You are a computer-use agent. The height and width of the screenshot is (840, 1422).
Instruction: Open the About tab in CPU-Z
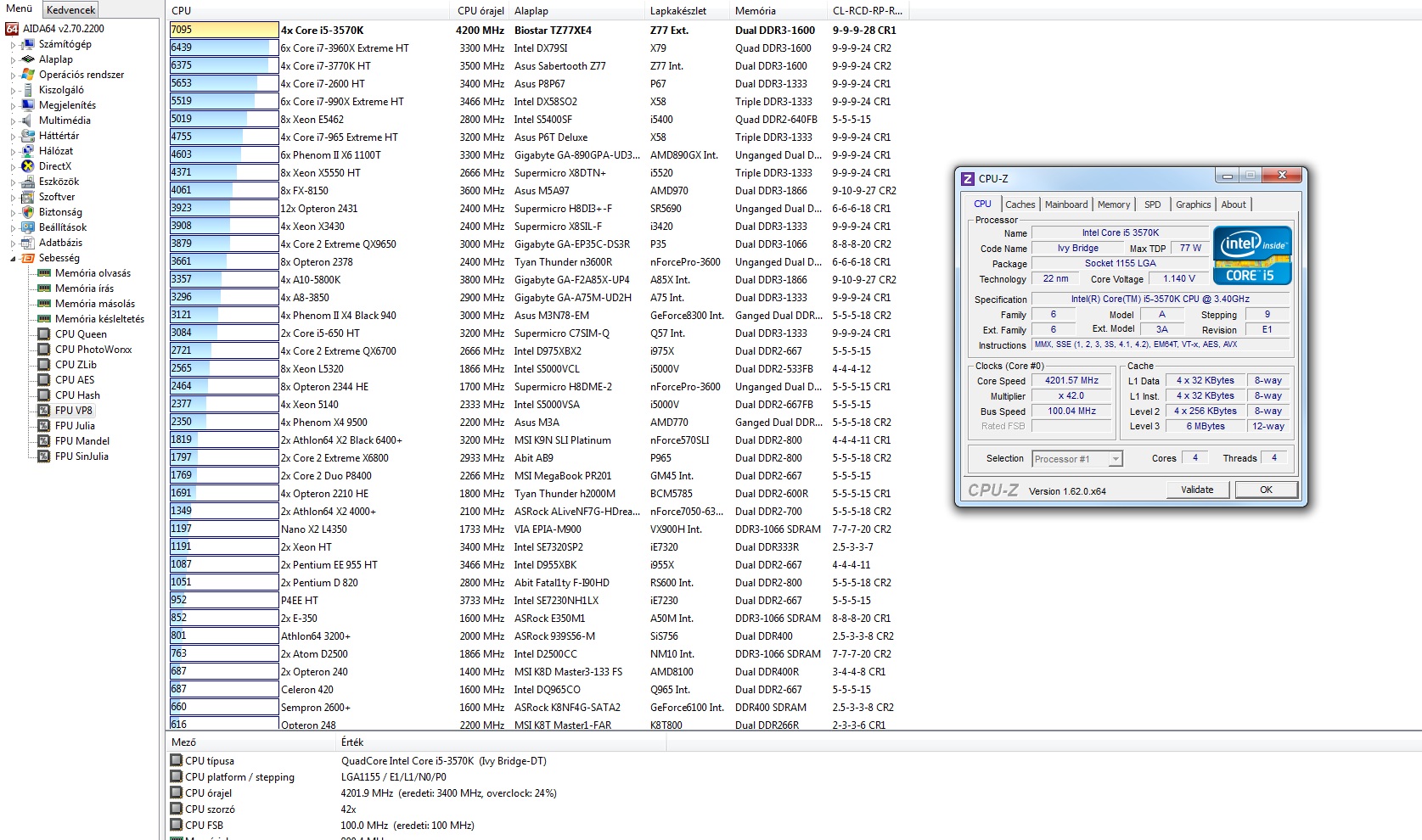[x=1234, y=204]
